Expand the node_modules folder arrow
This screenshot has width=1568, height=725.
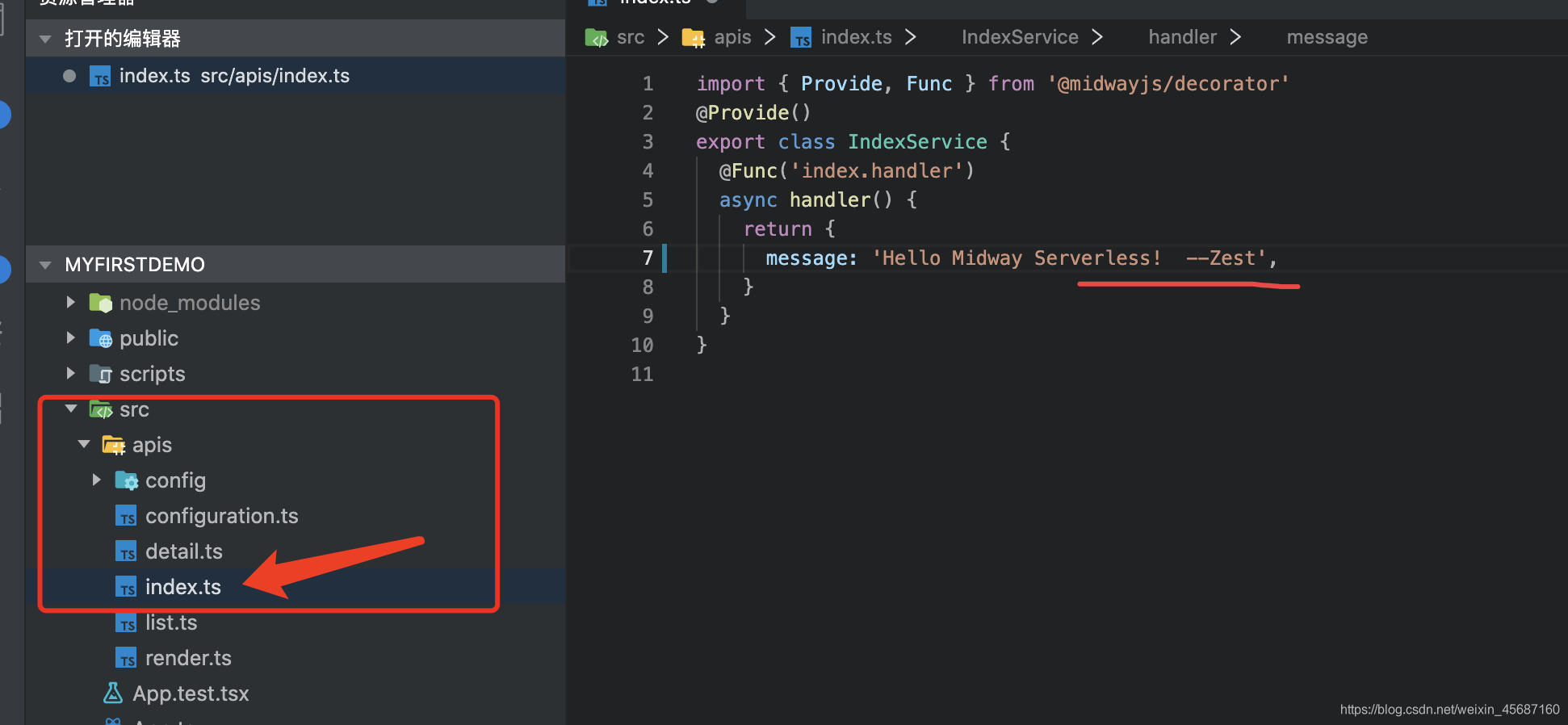(x=71, y=302)
